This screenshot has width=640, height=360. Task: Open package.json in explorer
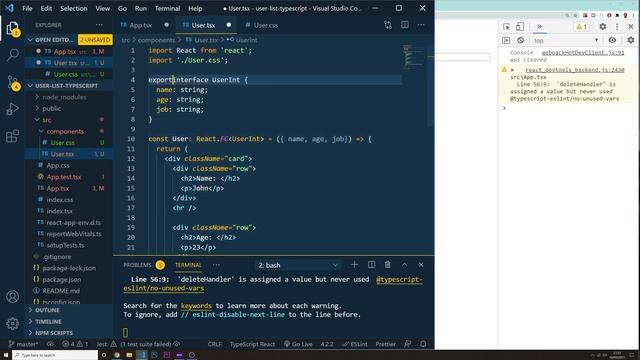(x=61, y=280)
